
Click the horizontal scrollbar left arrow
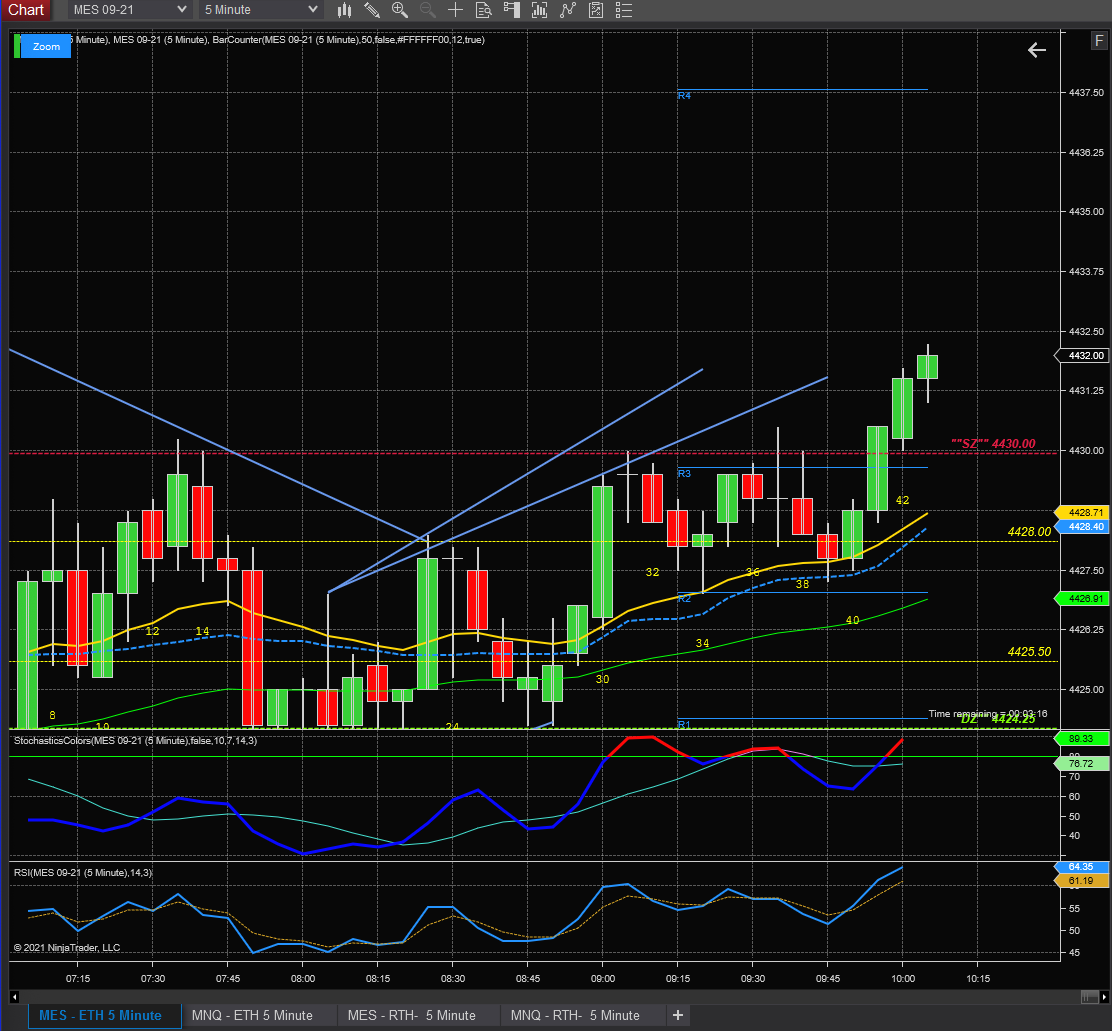(x=13, y=997)
